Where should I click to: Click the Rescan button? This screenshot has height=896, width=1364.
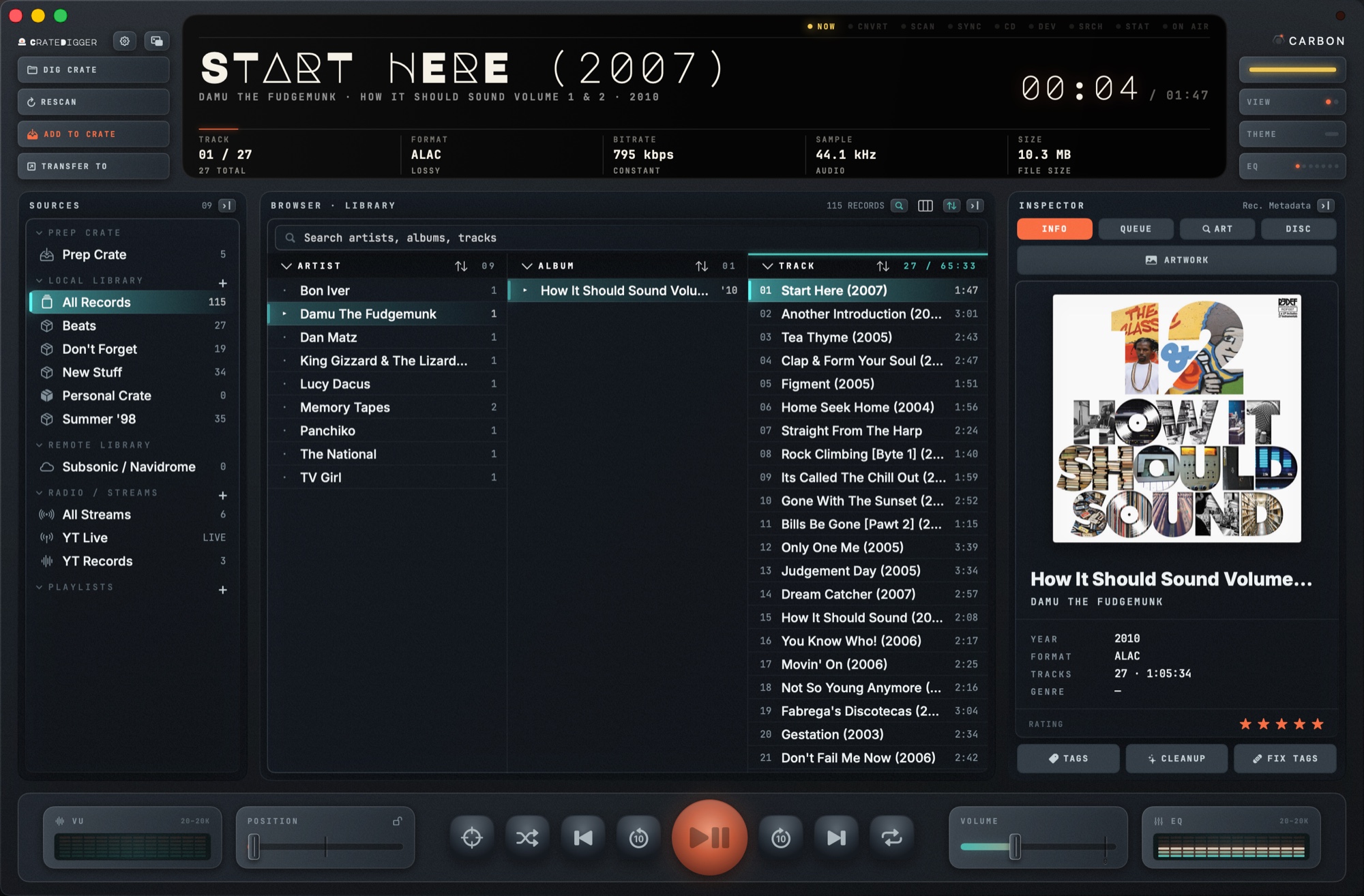tap(93, 102)
